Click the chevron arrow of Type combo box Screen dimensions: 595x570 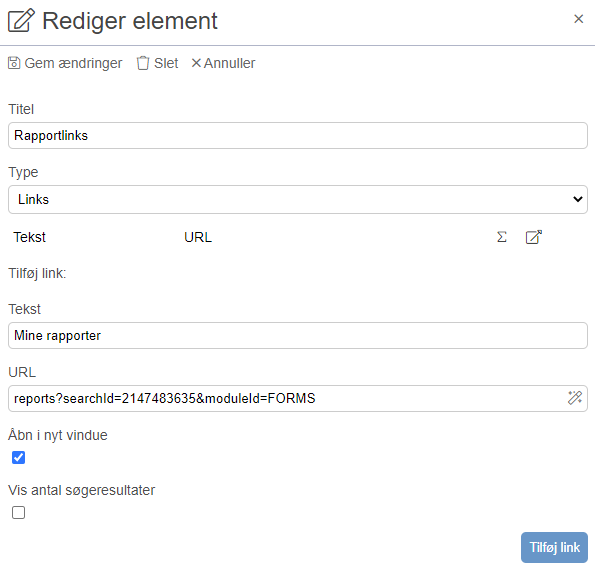tap(578, 199)
